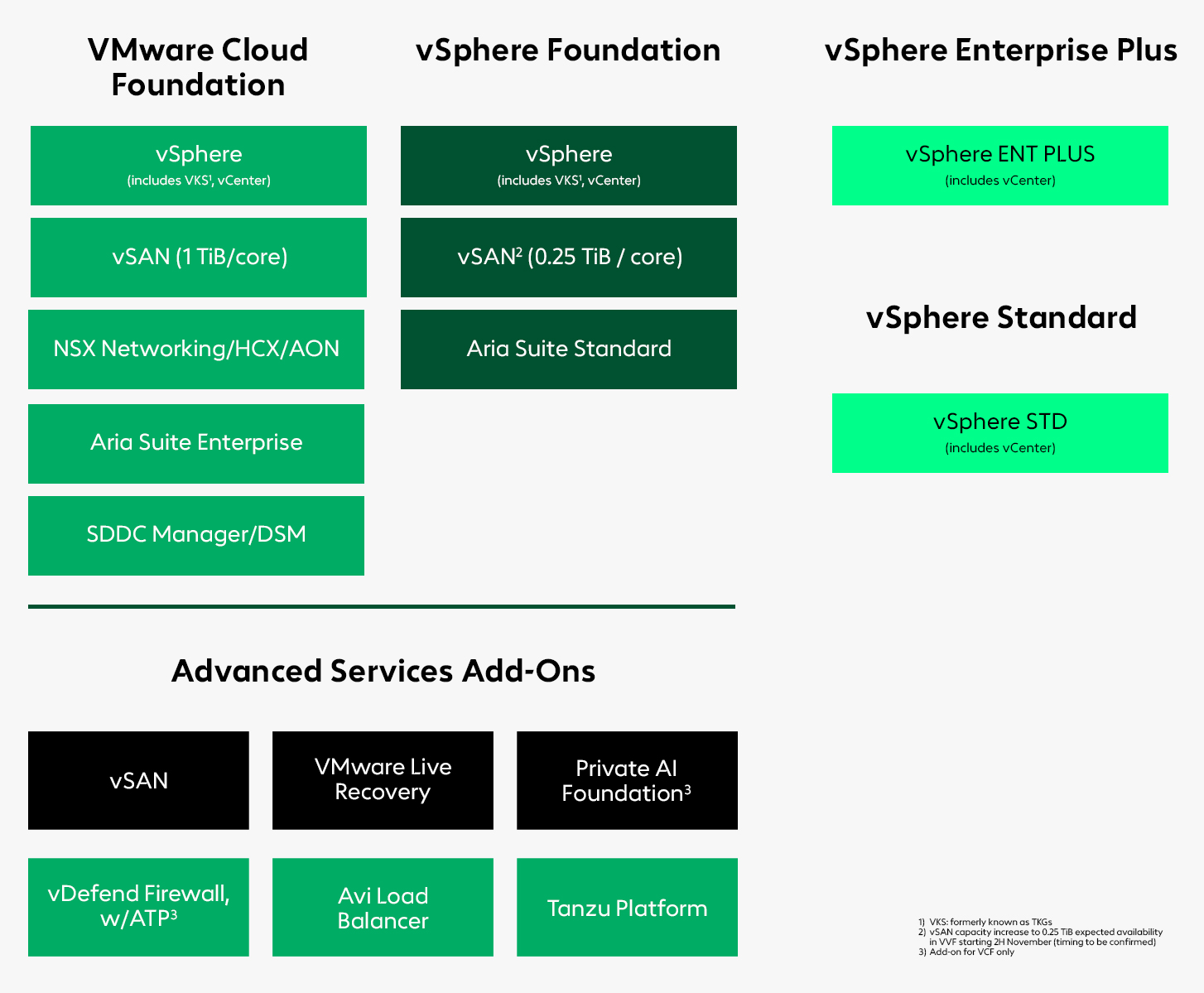This screenshot has height=993, width=1204.
Task: Select the vDefend Firewall w/ATP tile
Action: [138, 907]
